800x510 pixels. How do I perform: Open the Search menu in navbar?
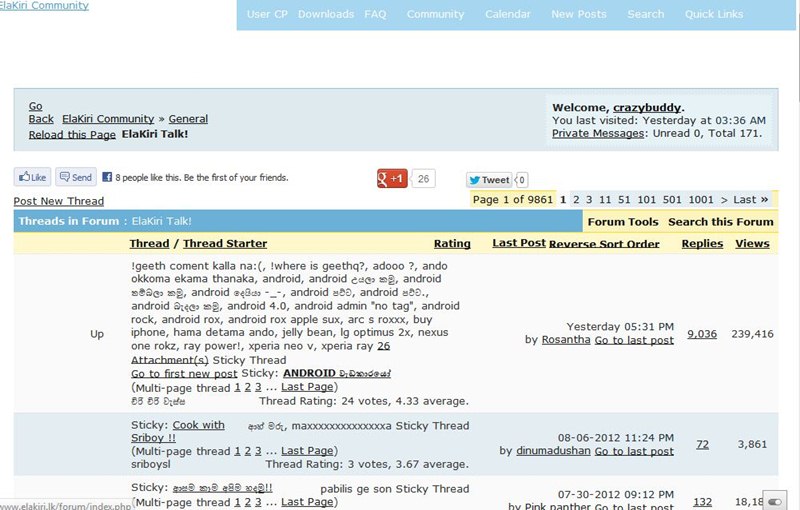click(645, 14)
